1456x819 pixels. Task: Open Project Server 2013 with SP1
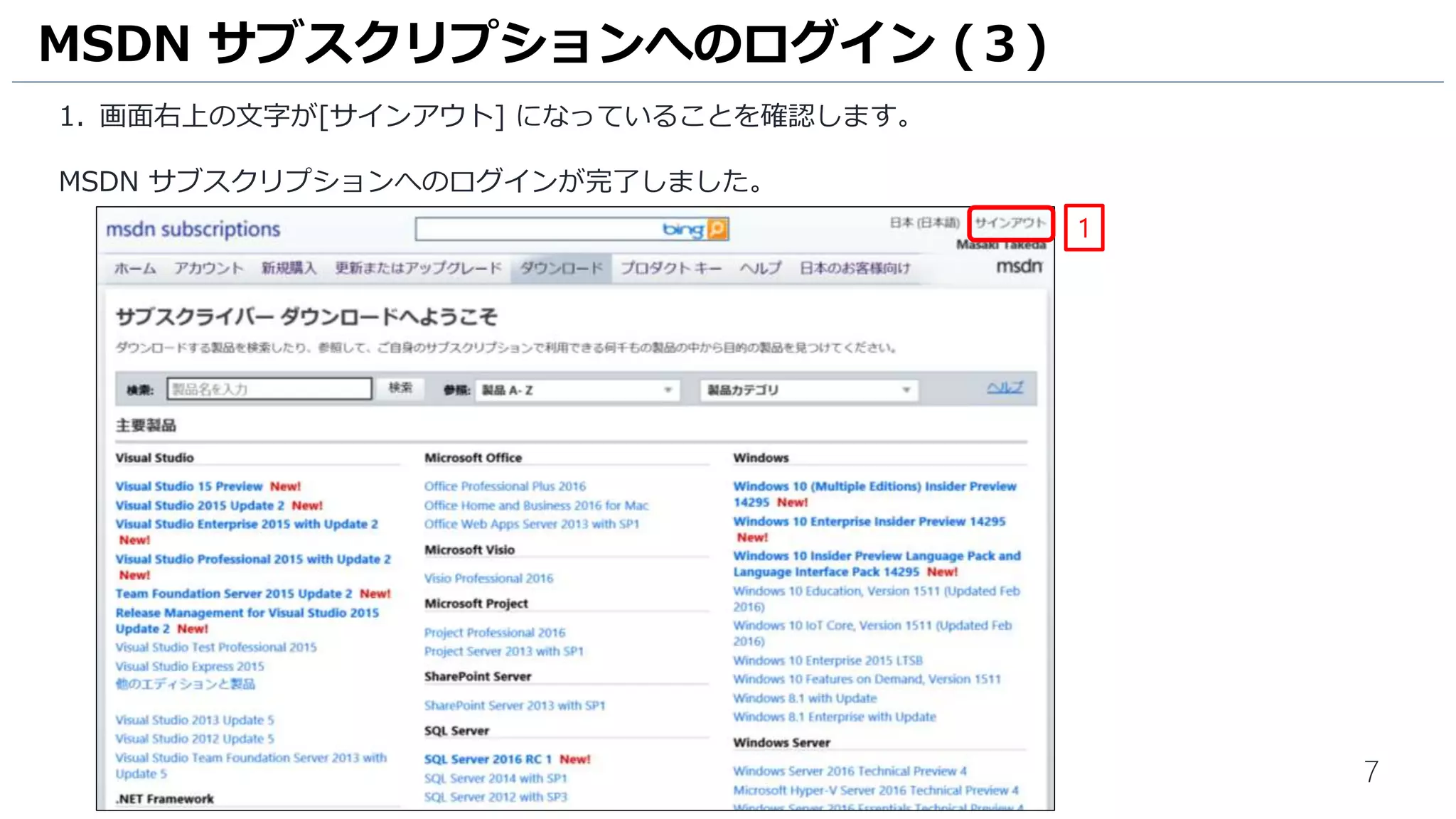[x=504, y=651]
